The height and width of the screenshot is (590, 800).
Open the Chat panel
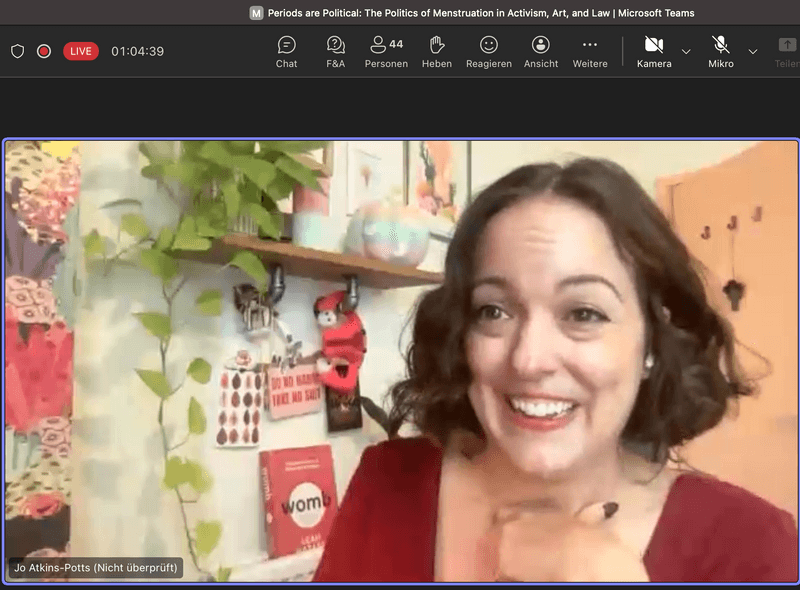(287, 52)
